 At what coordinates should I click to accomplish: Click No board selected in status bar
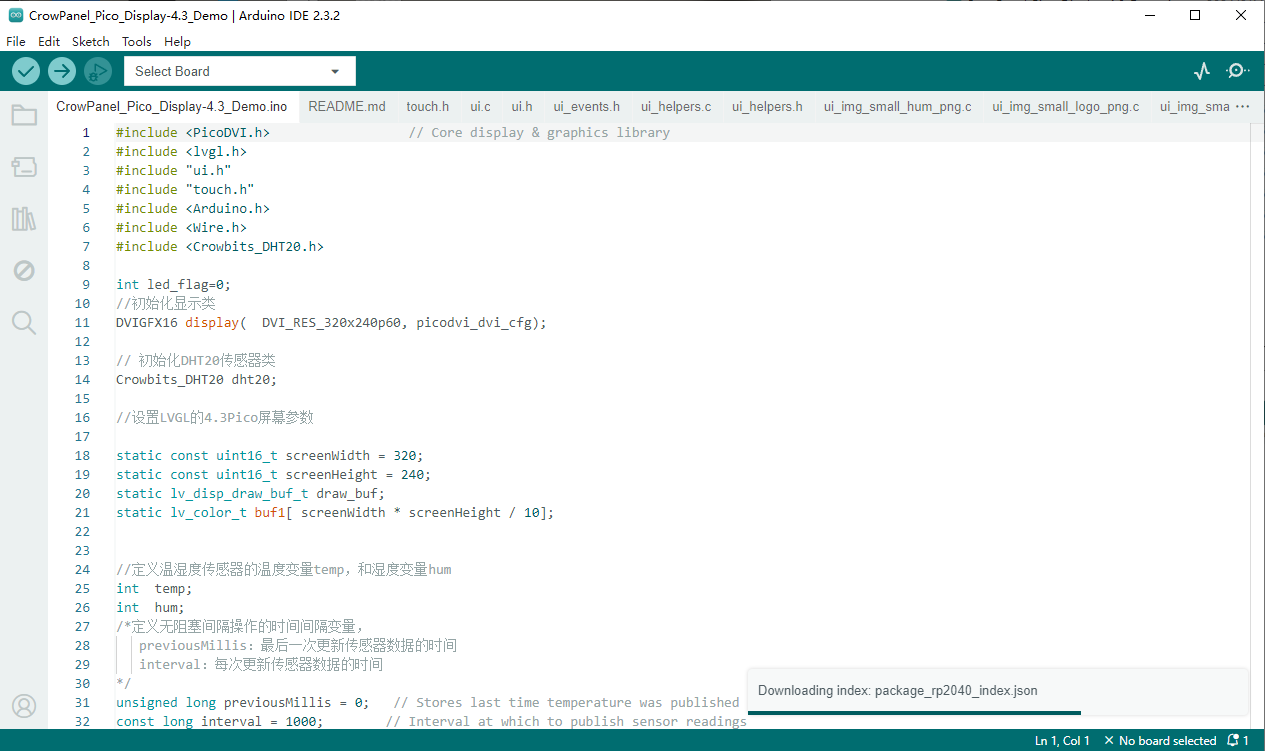click(1159, 741)
